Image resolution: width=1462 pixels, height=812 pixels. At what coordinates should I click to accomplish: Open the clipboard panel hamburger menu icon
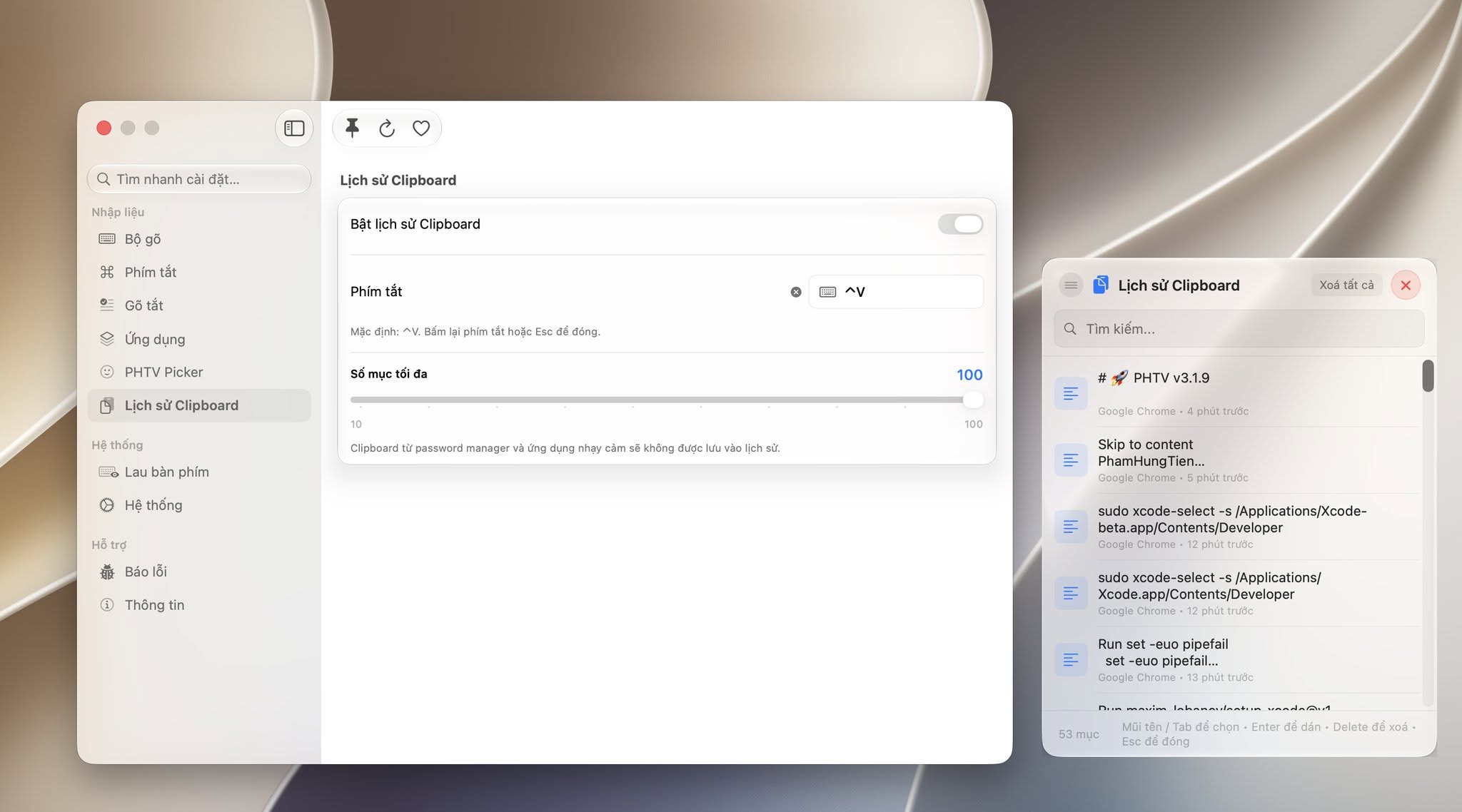(x=1071, y=285)
